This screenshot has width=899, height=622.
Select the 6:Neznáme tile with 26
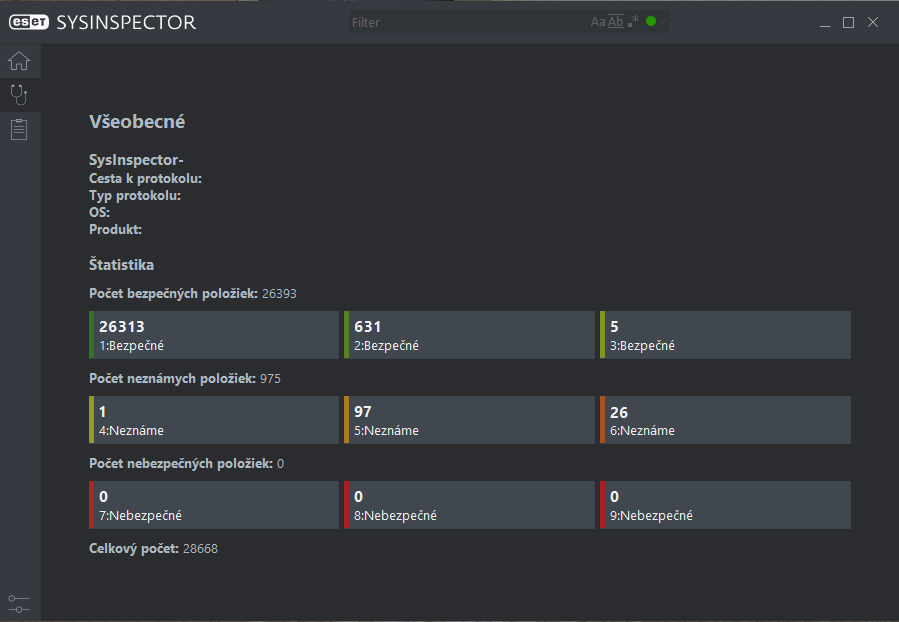tap(725, 420)
